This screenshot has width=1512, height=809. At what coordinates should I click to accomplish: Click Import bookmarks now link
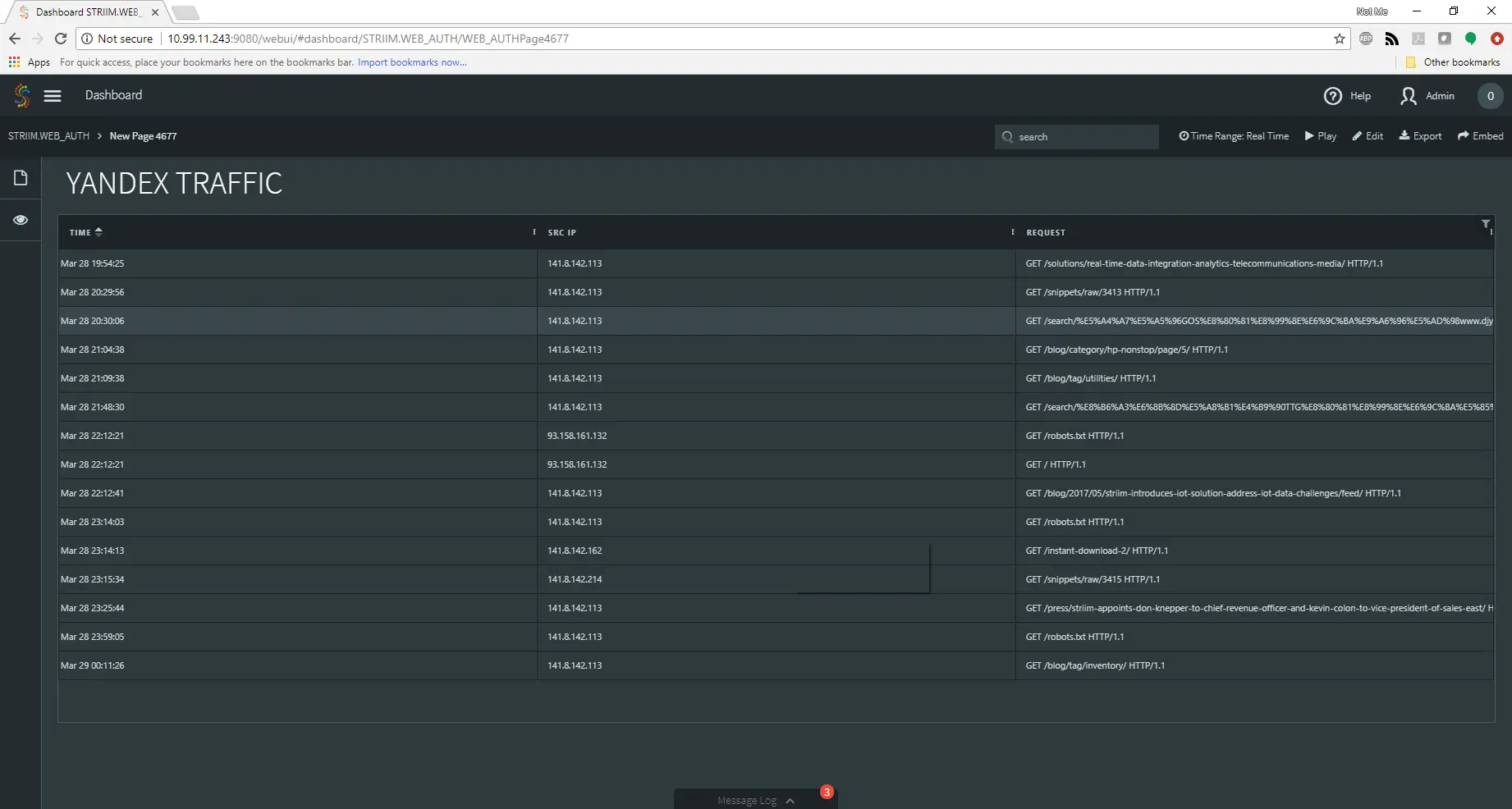point(412,62)
